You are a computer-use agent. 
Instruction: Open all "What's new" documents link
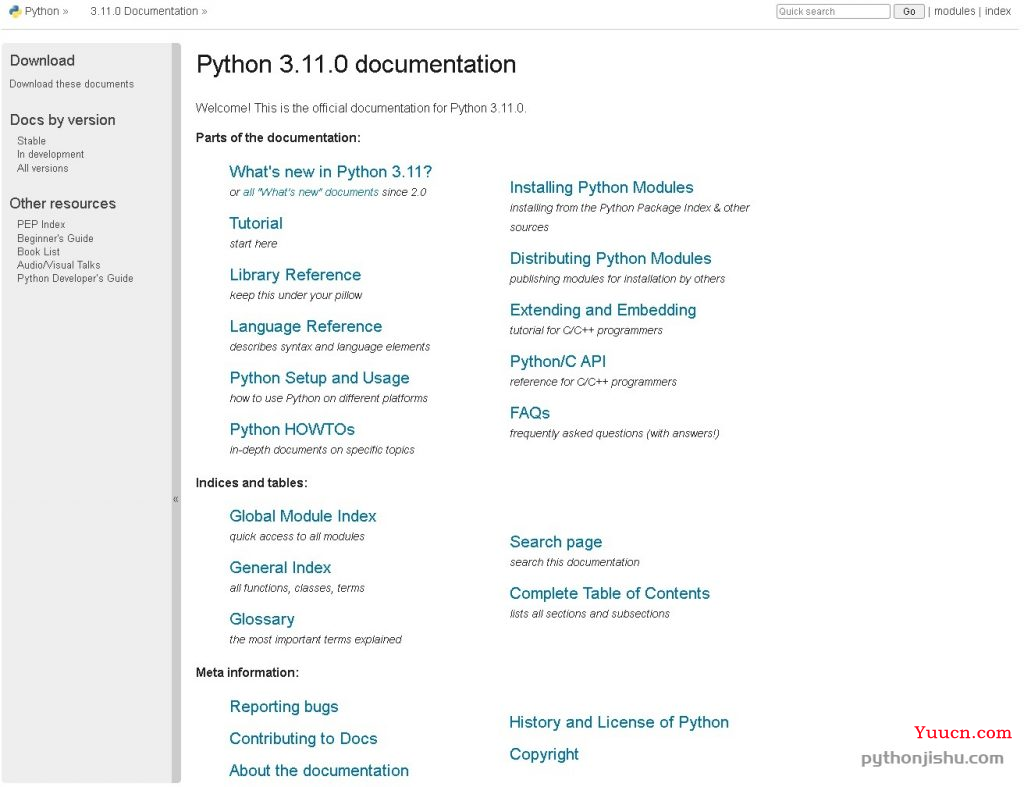click(311, 192)
